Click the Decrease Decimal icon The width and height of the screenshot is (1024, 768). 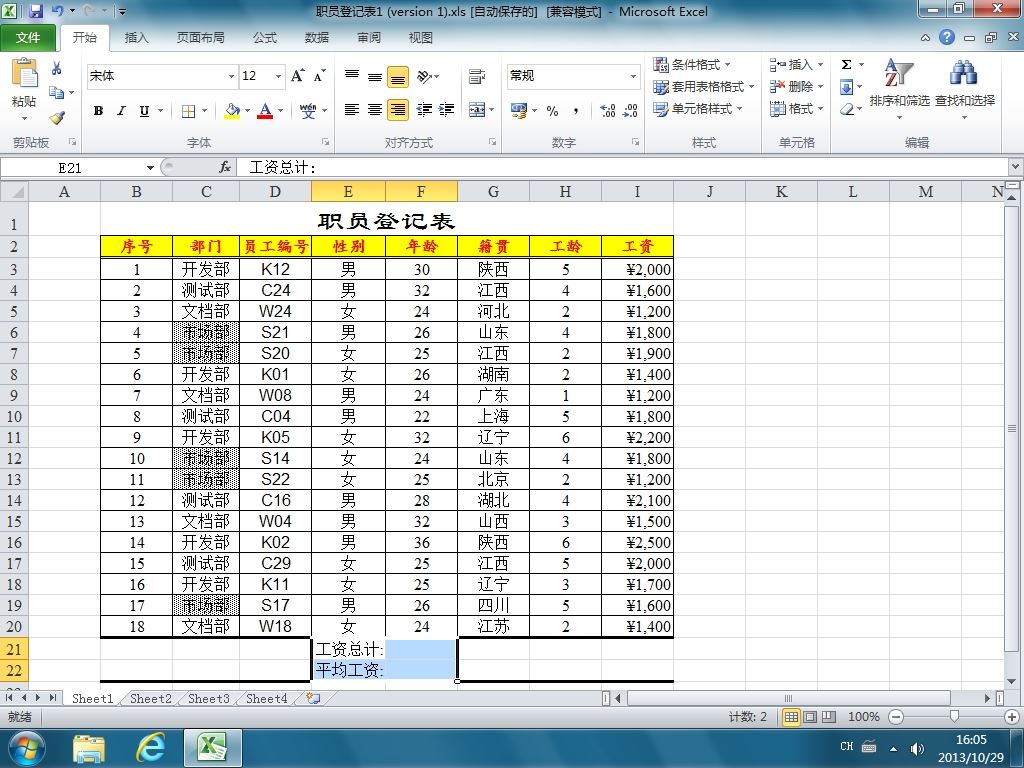630,111
